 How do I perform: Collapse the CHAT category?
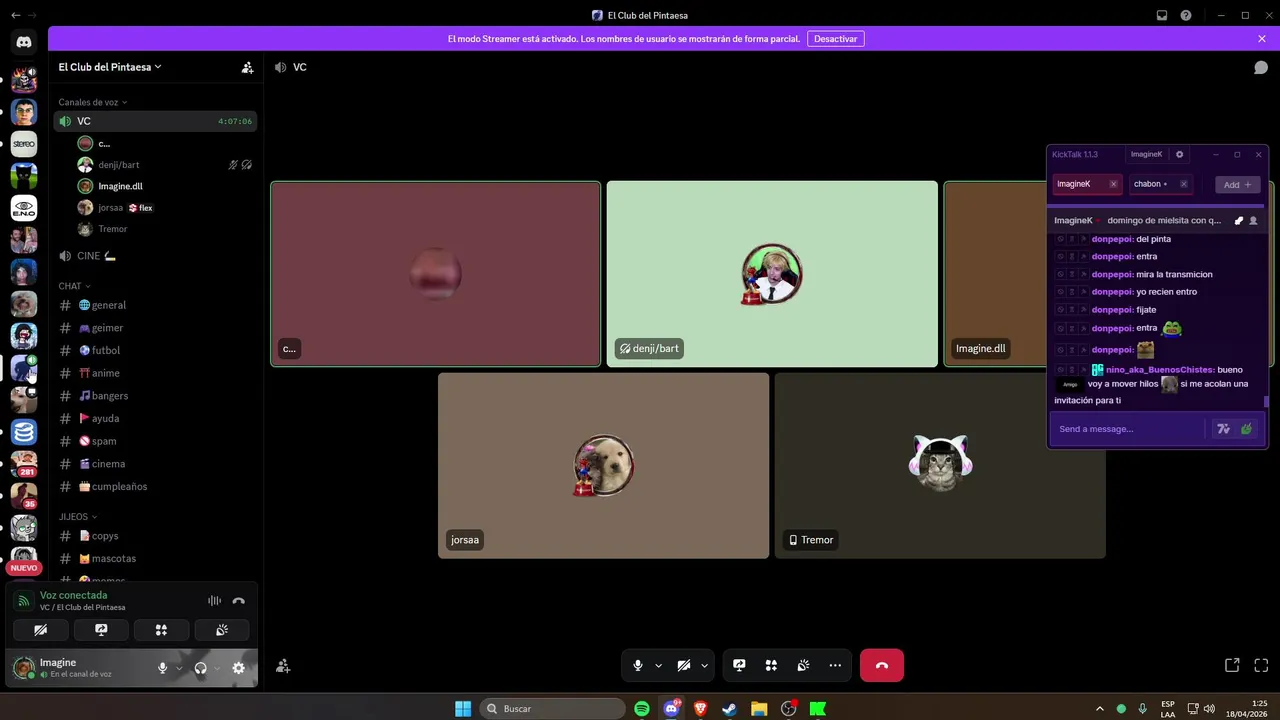[74, 286]
